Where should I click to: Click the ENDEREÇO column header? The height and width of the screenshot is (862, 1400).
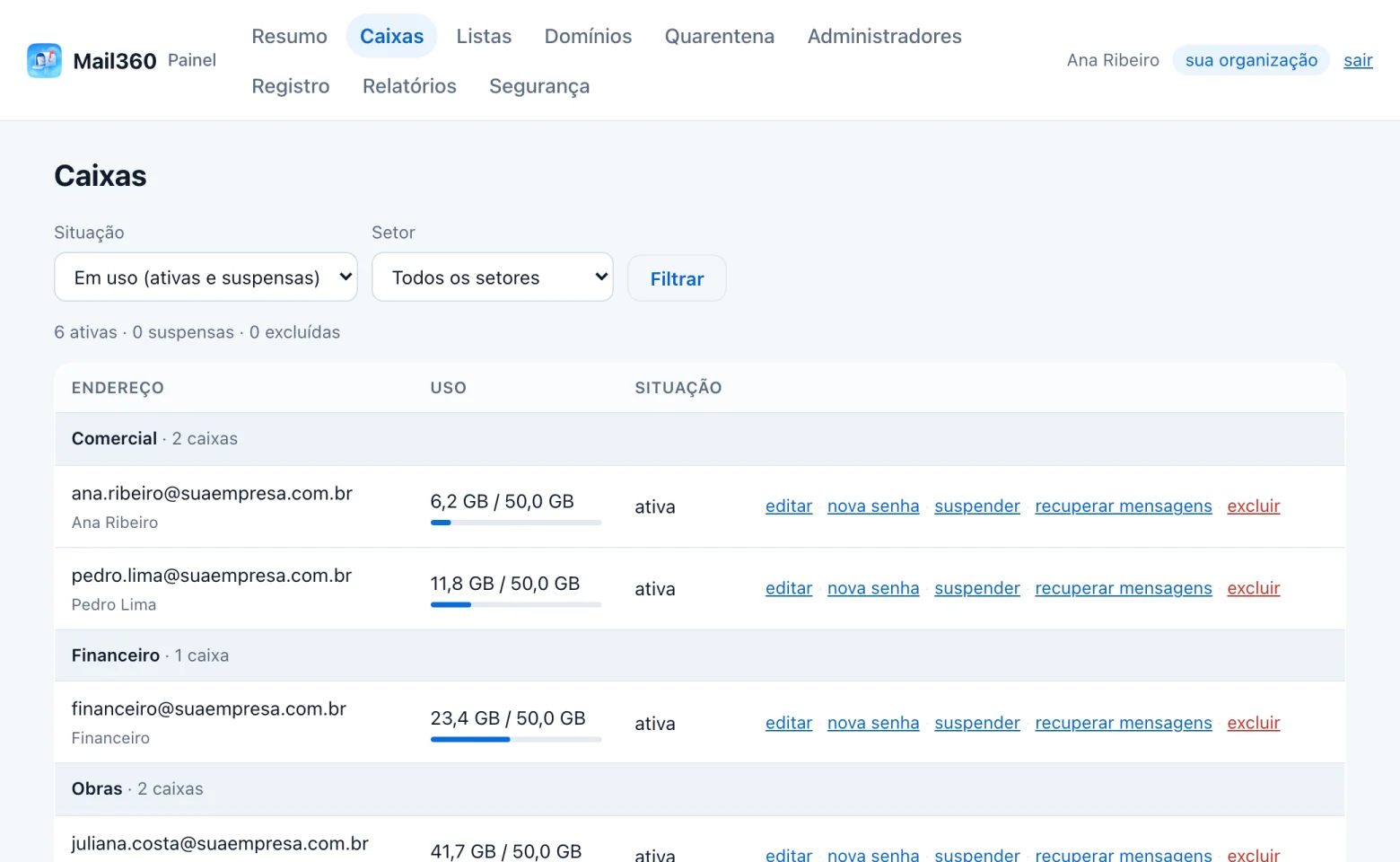[x=118, y=388]
